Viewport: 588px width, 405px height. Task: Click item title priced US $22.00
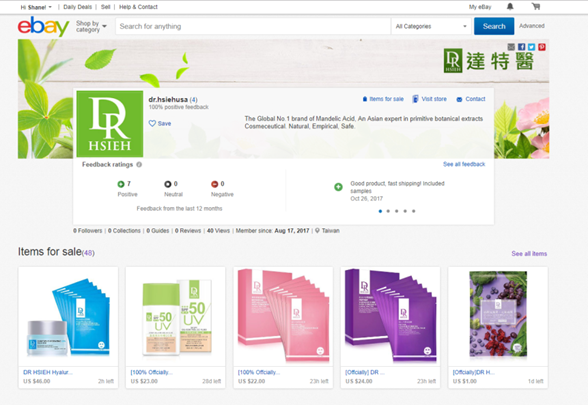point(259,372)
